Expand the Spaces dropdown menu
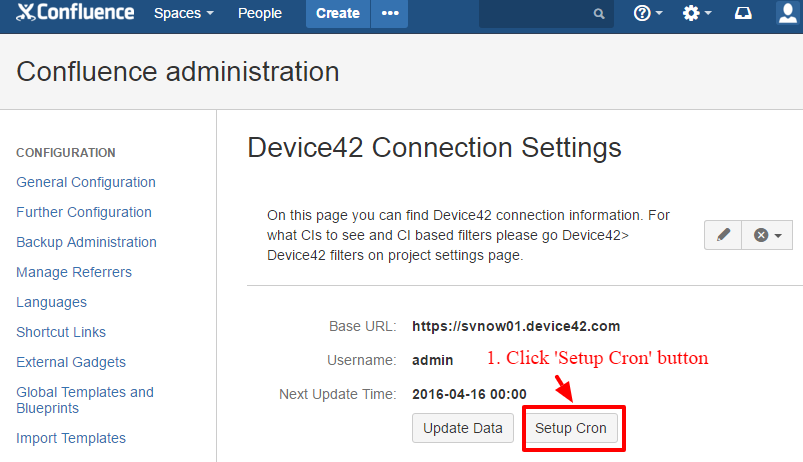Image resolution: width=803 pixels, height=462 pixels. pos(184,14)
